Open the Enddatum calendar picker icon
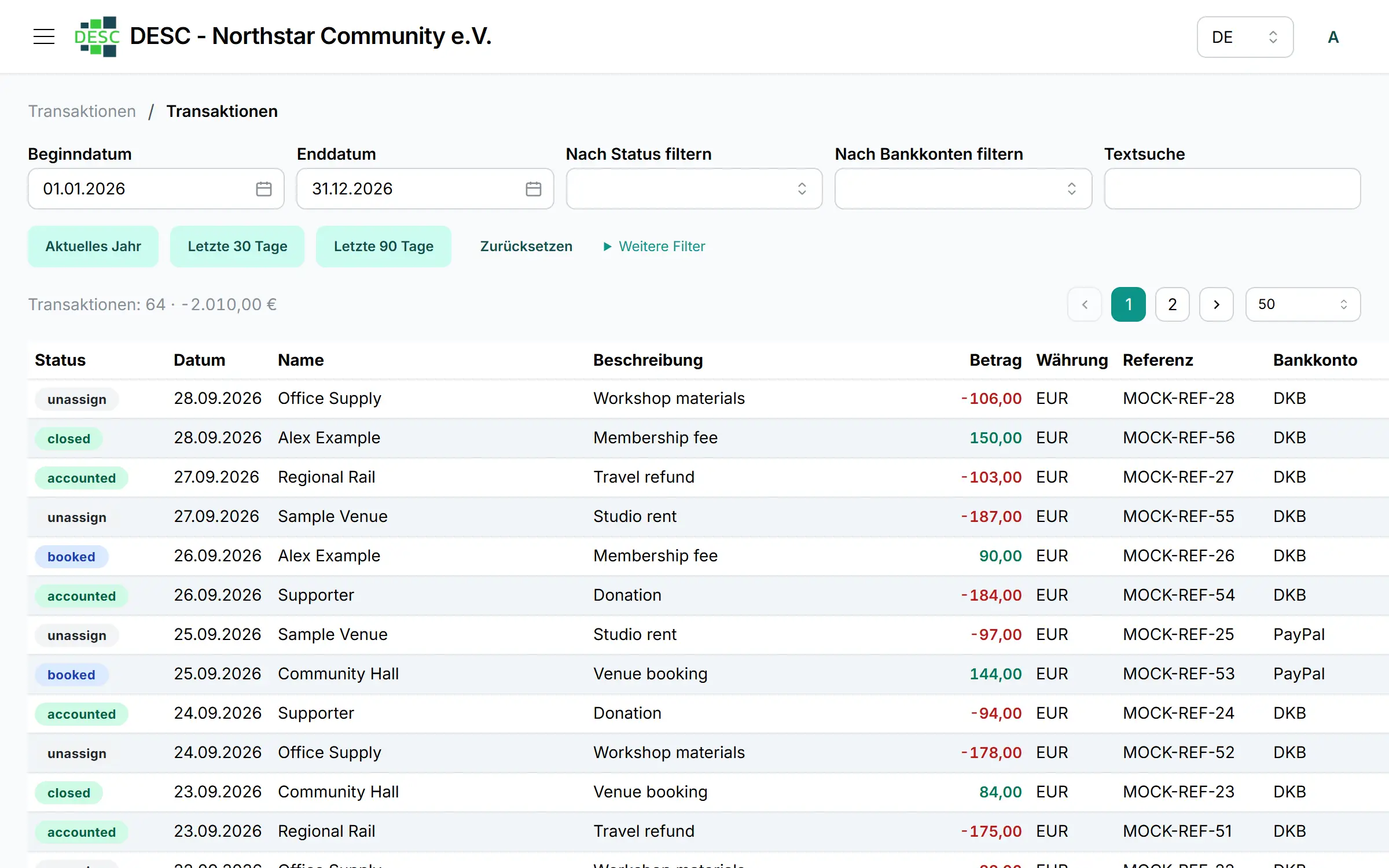 (534, 189)
